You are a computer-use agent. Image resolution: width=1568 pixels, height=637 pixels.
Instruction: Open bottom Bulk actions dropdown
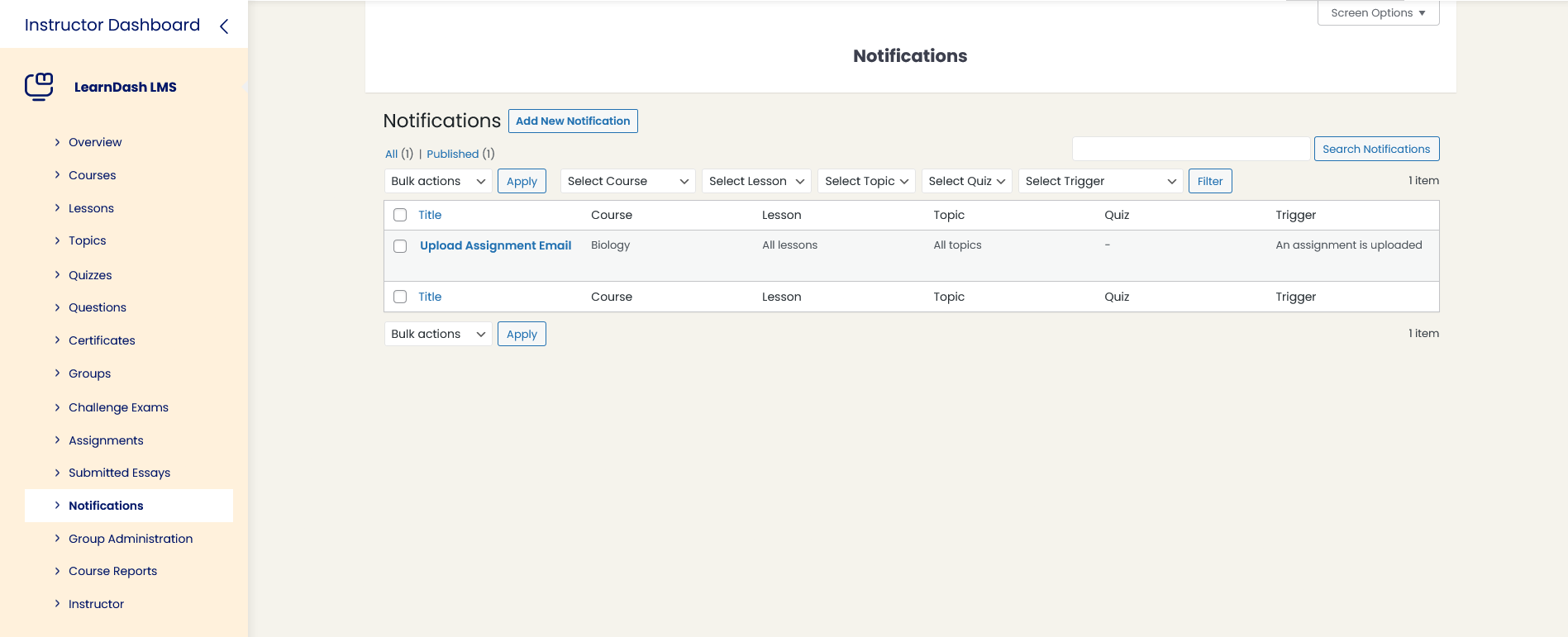coord(438,334)
